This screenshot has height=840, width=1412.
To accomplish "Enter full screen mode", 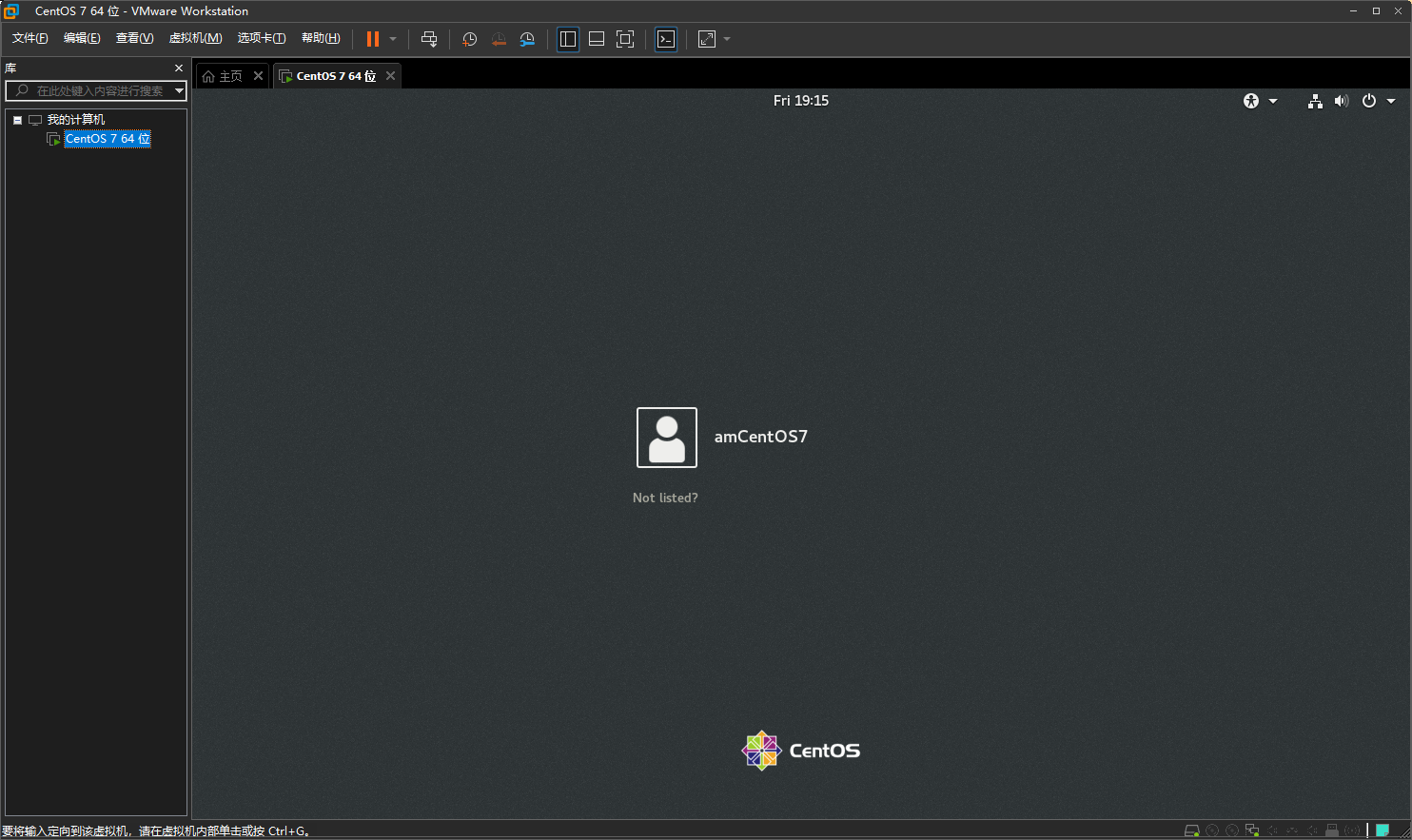I will [x=625, y=39].
